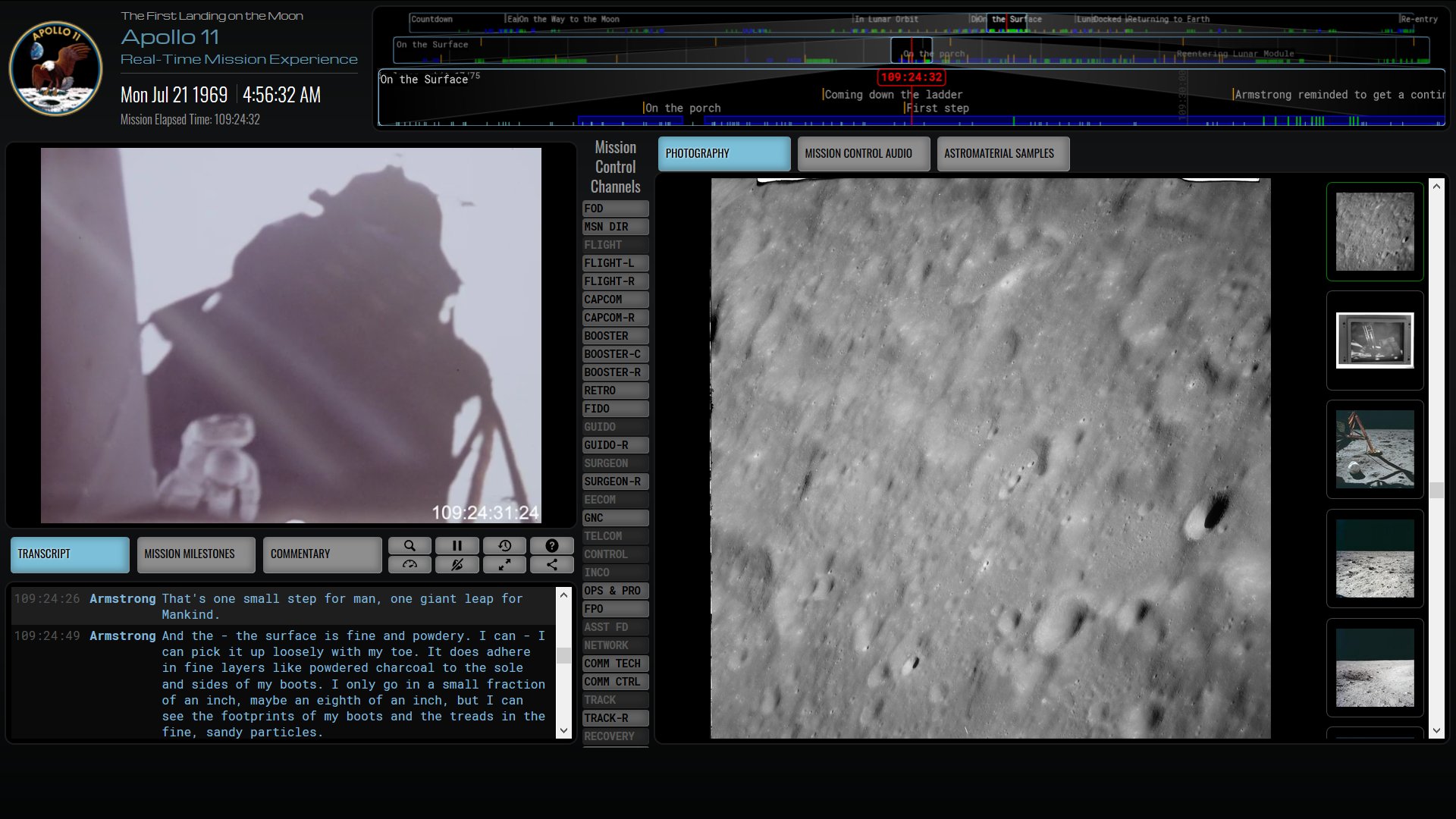The width and height of the screenshot is (1456, 819).
Task: Jump to 'First step' timeline marker
Action: click(937, 108)
